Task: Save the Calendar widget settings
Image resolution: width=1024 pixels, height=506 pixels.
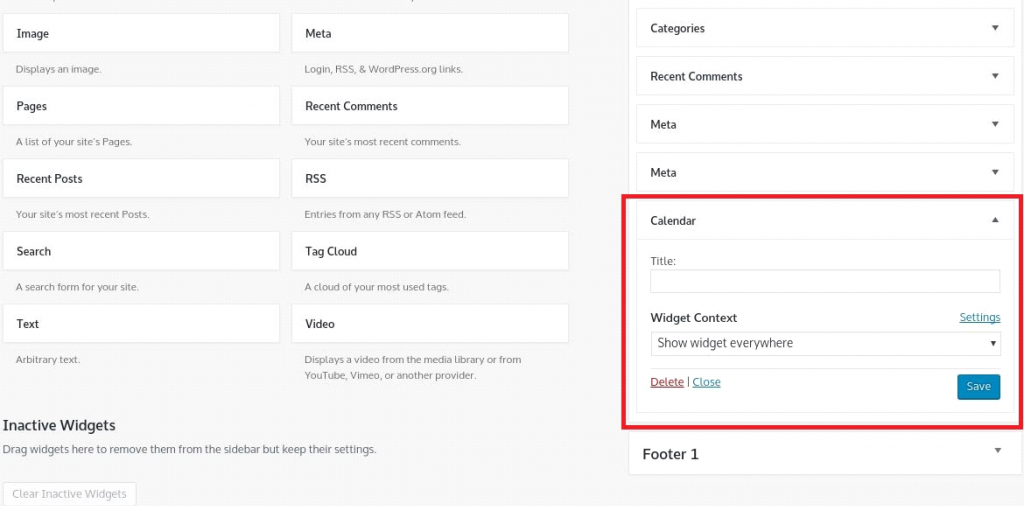Action: pyautogui.click(x=978, y=387)
